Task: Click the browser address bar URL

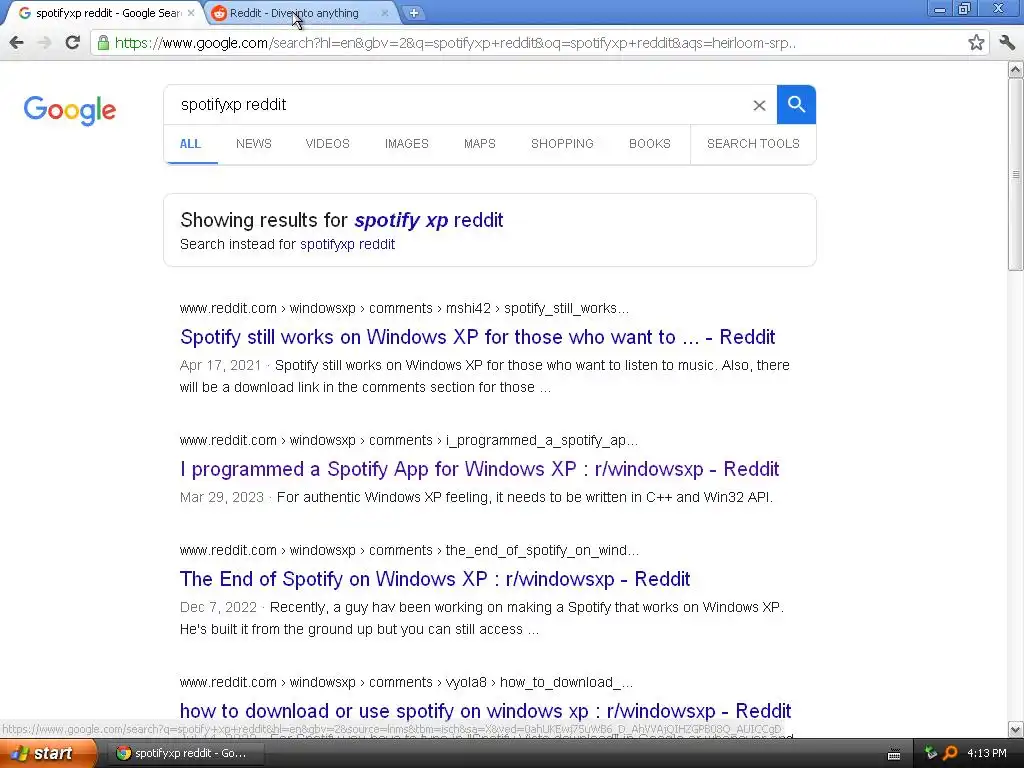Action: [455, 43]
